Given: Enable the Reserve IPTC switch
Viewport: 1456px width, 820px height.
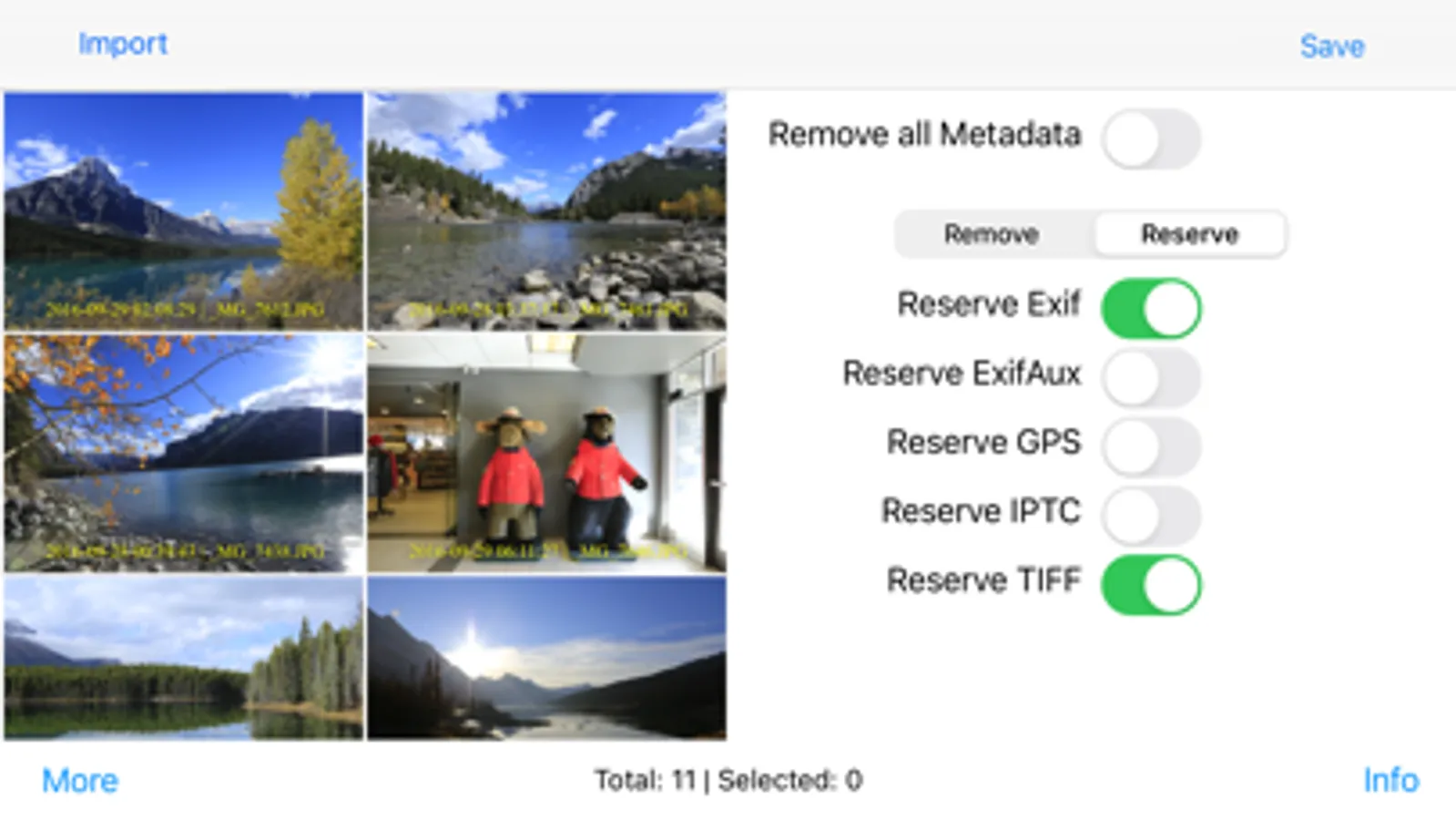Looking at the screenshot, I should coord(1151,516).
